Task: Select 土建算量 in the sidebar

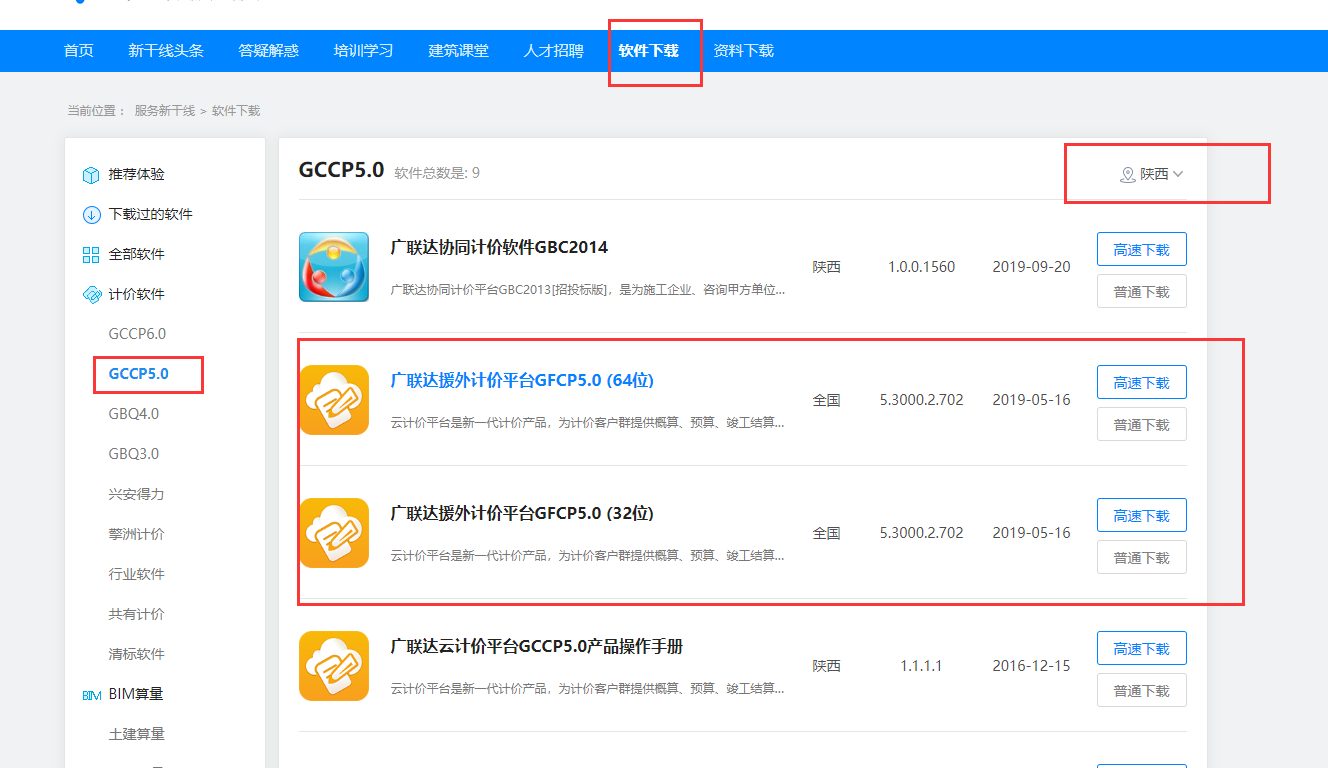Action: (137, 734)
